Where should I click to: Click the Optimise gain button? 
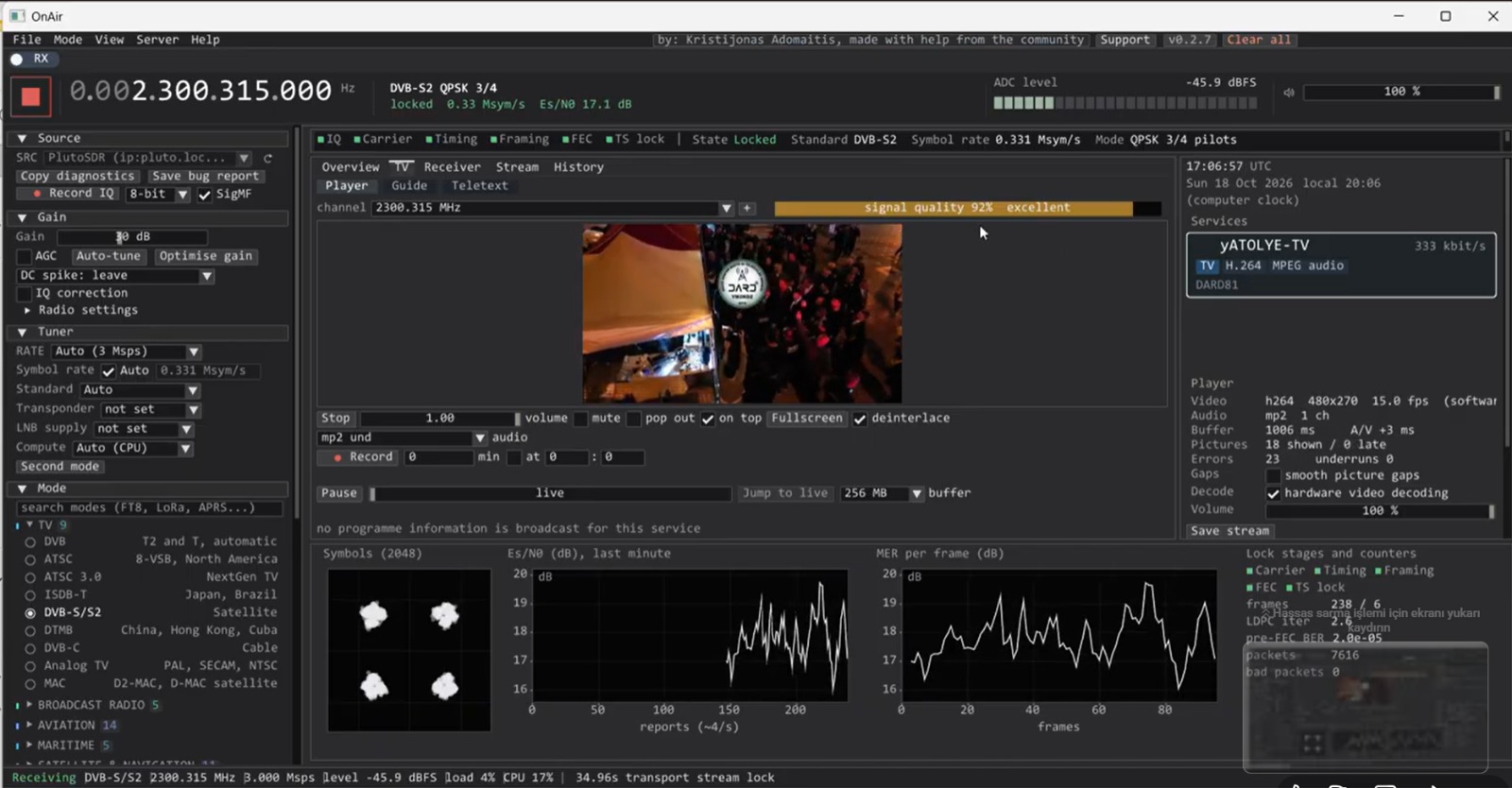pos(205,256)
